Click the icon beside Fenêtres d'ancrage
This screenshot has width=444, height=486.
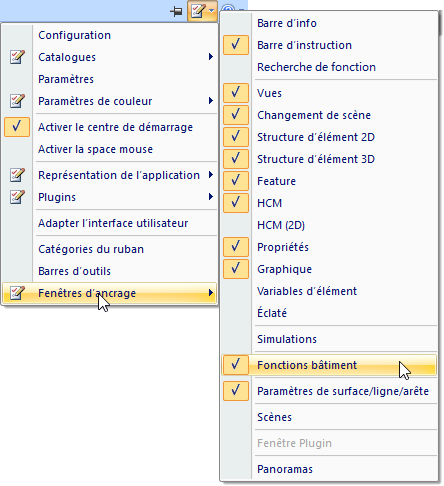(17, 293)
